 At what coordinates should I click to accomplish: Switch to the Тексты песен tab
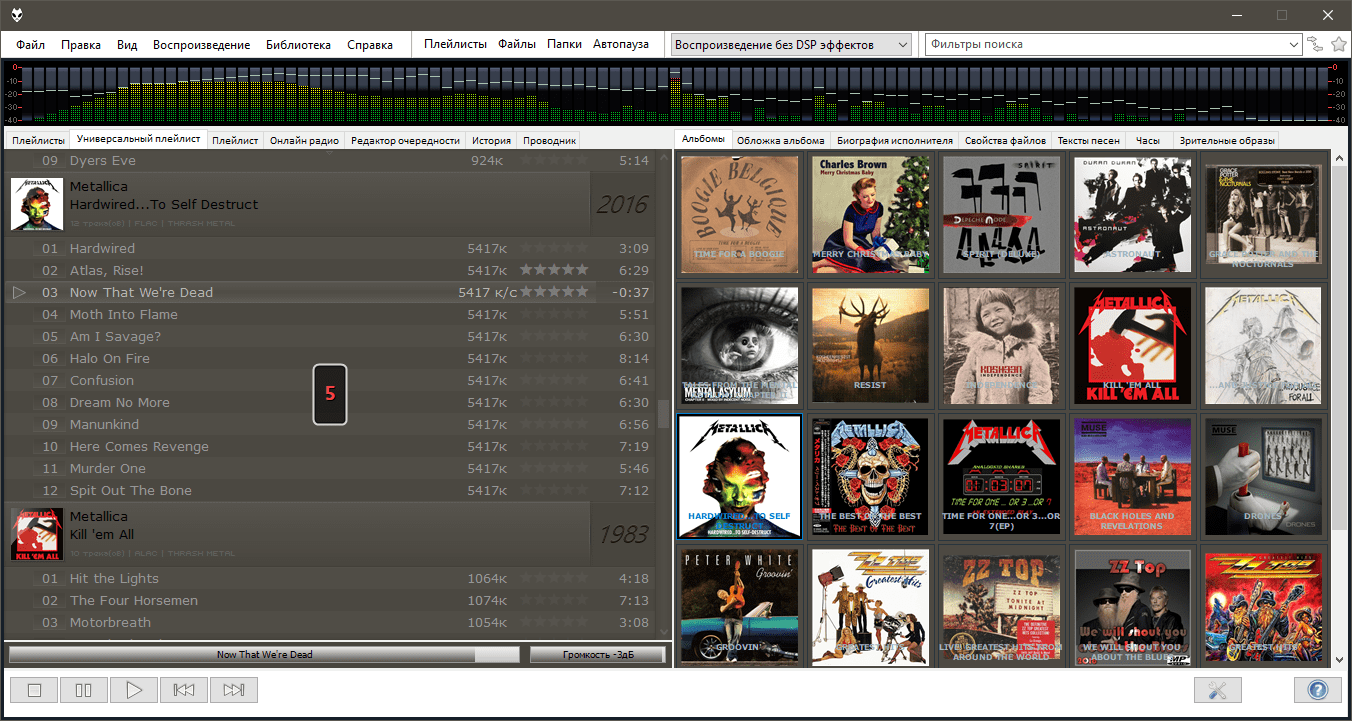click(x=1089, y=141)
